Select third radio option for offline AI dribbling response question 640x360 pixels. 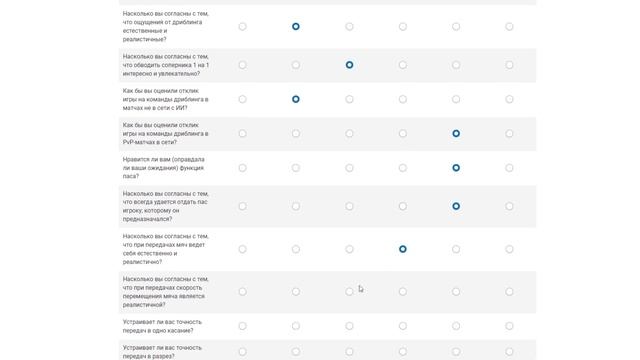click(x=349, y=99)
